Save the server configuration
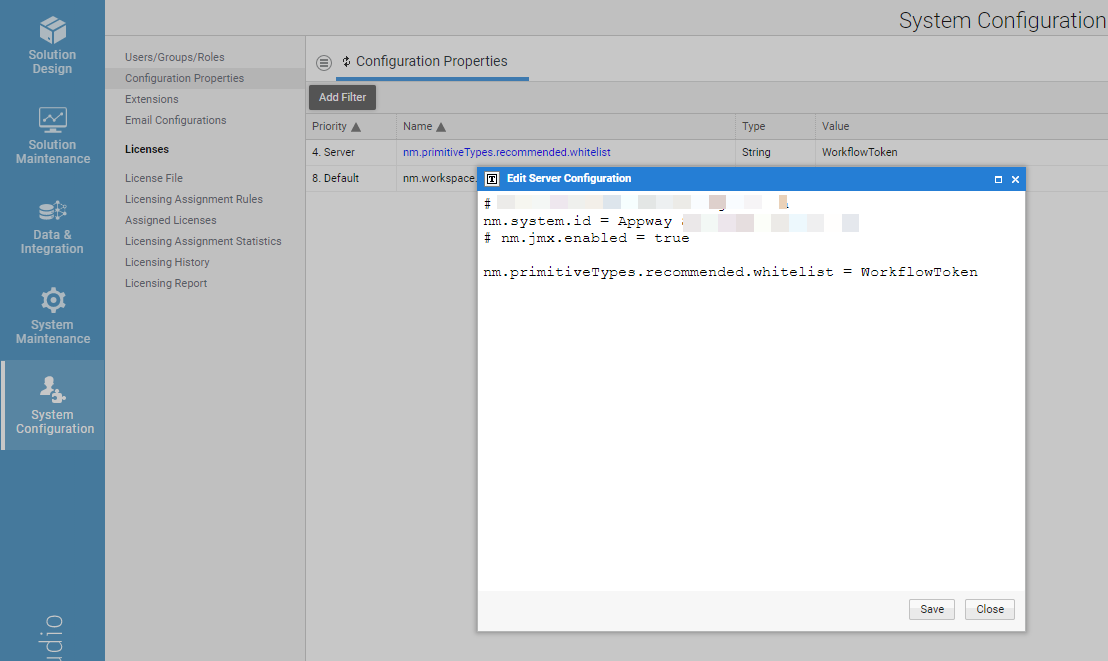 pos(931,609)
